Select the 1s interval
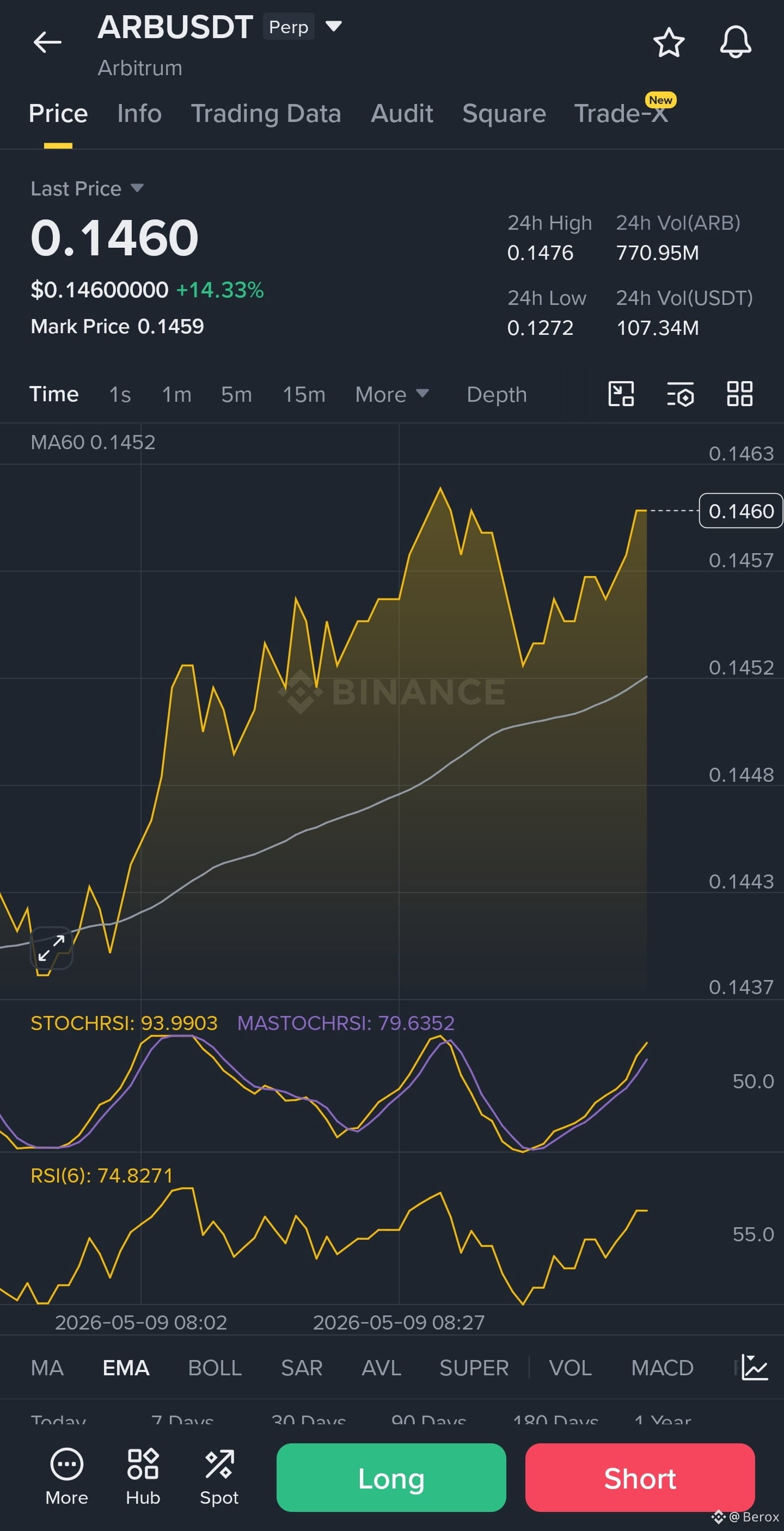 (x=120, y=394)
